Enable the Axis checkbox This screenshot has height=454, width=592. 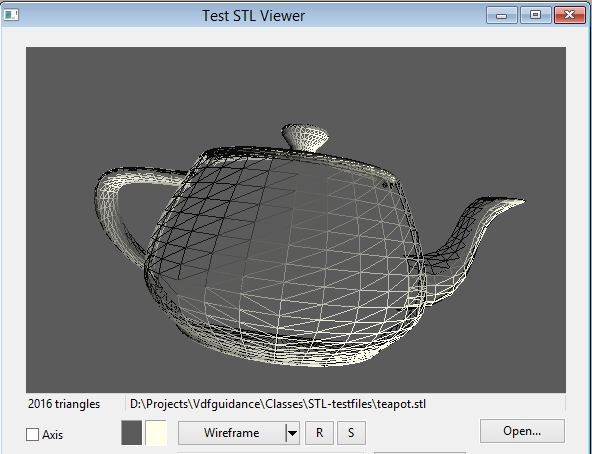tap(32, 434)
